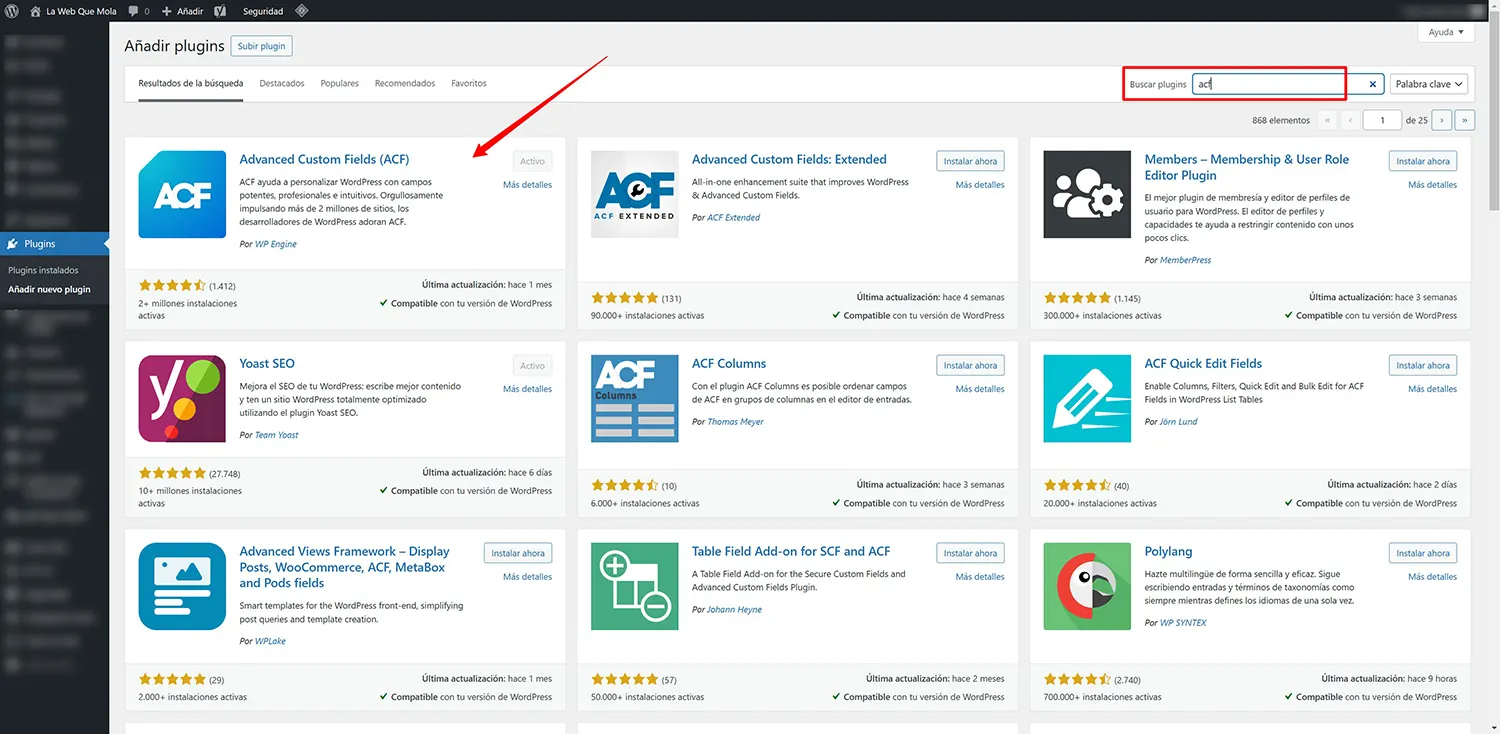The image size is (1500, 734).
Task: Jump to first page with the left double-arrow
Action: click(x=1327, y=119)
